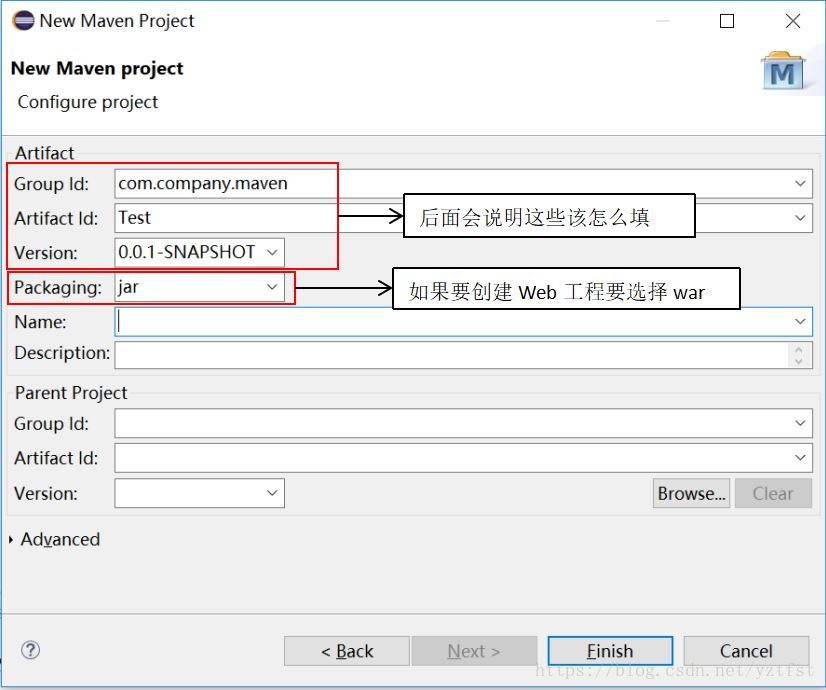Click the "Configure project" subtitle text

tap(87, 102)
